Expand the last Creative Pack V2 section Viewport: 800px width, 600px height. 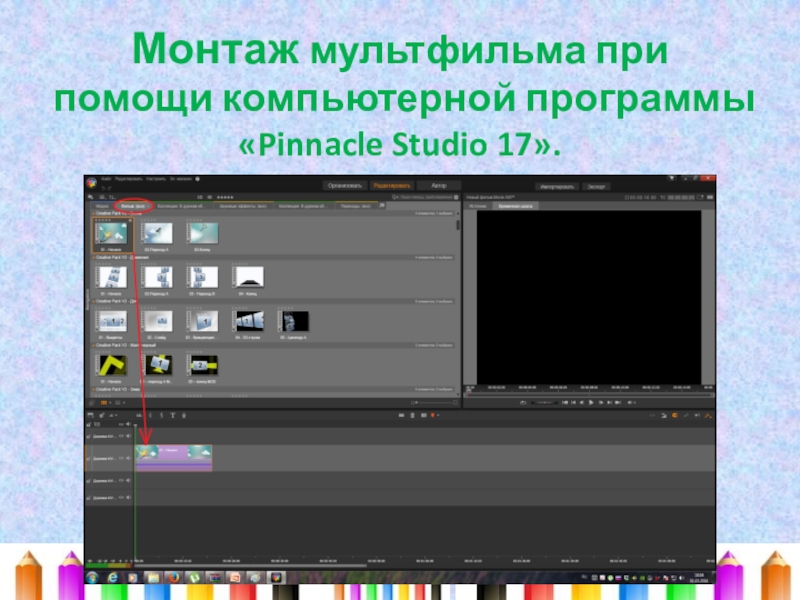tap(93, 389)
